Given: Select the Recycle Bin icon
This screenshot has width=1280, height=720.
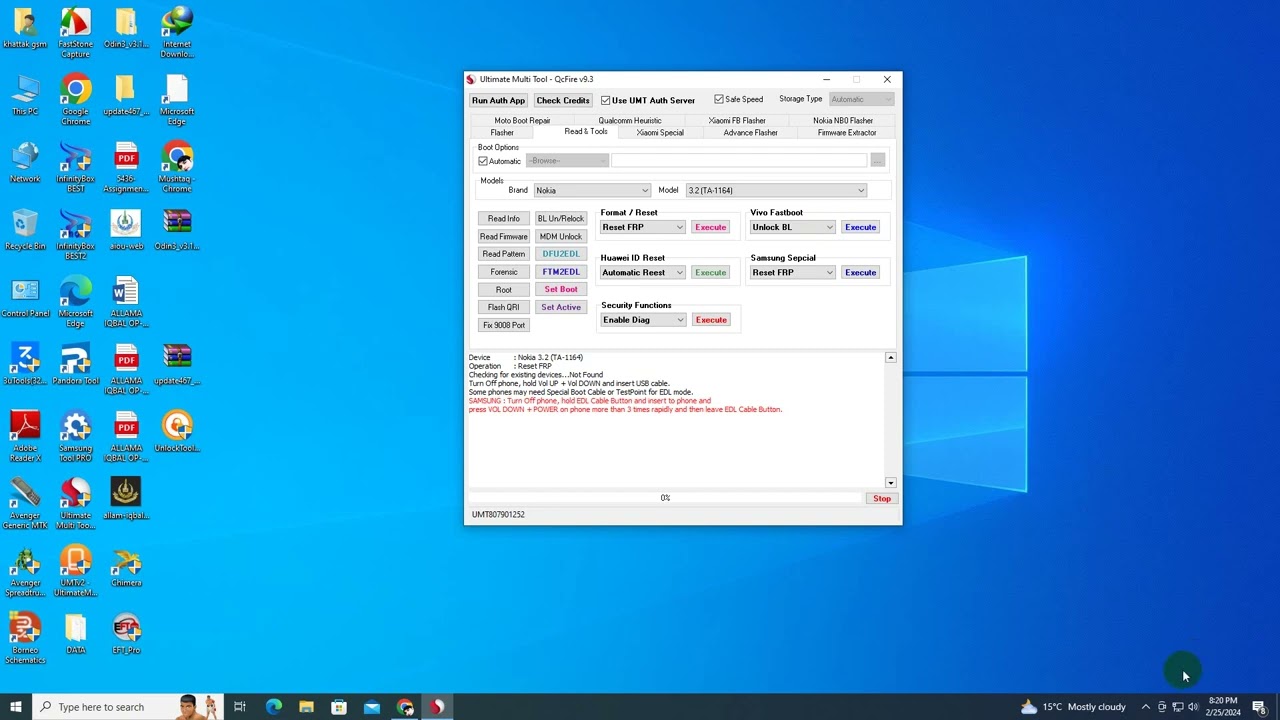Looking at the screenshot, I should click(25, 229).
